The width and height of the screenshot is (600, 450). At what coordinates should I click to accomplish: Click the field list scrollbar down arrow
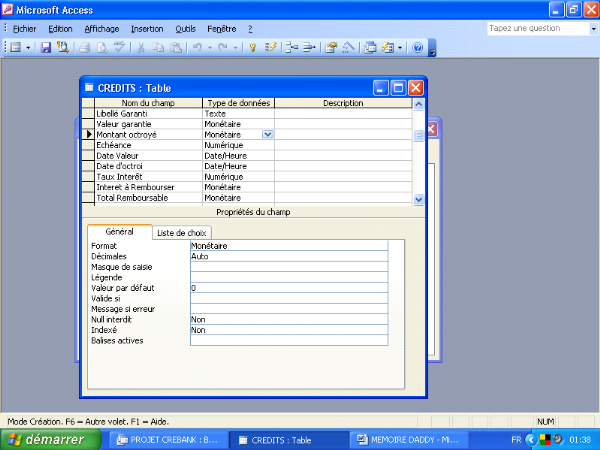[x=419, y=199]
